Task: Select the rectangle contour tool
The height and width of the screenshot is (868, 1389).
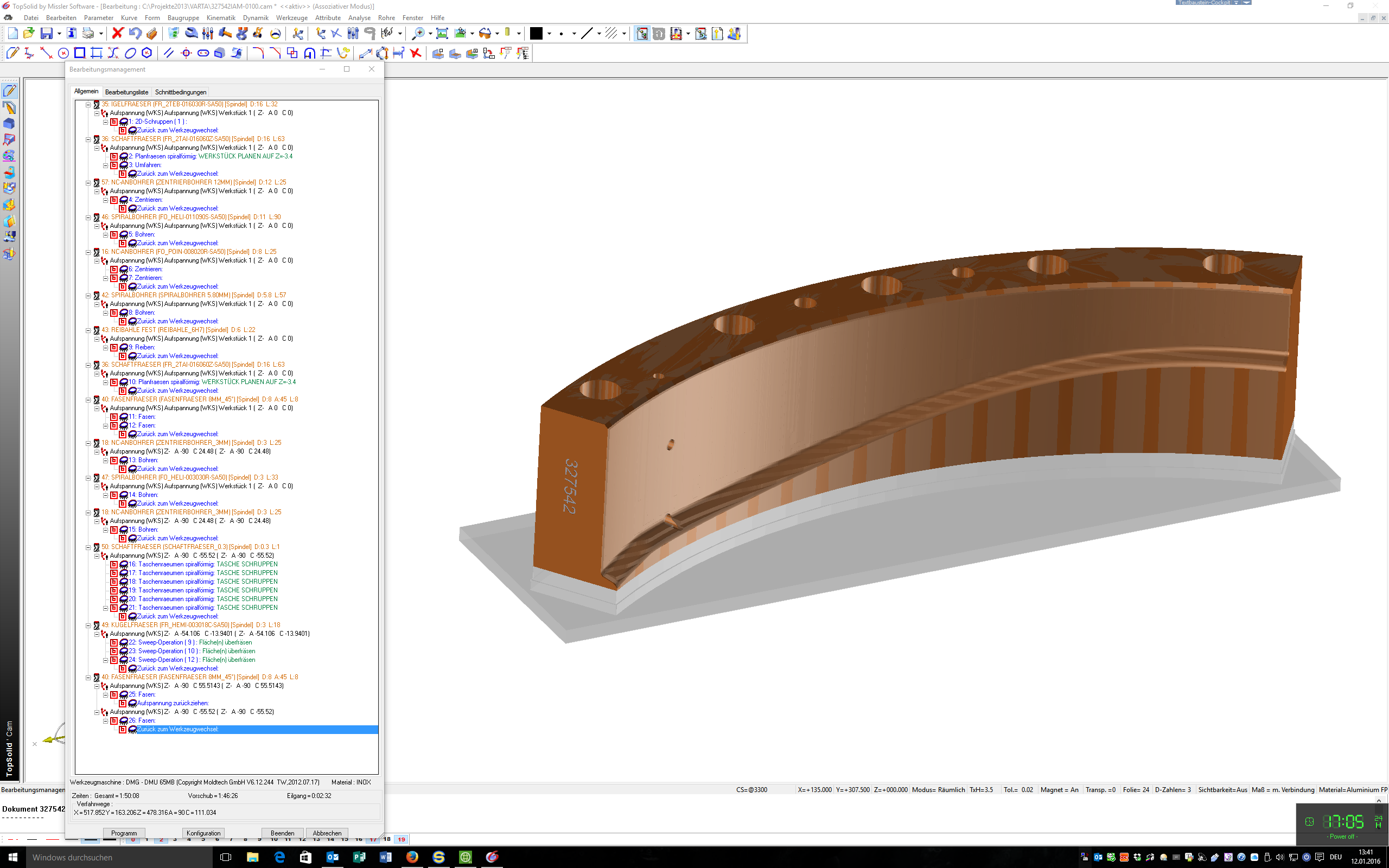Action: [x=80, y=53]
